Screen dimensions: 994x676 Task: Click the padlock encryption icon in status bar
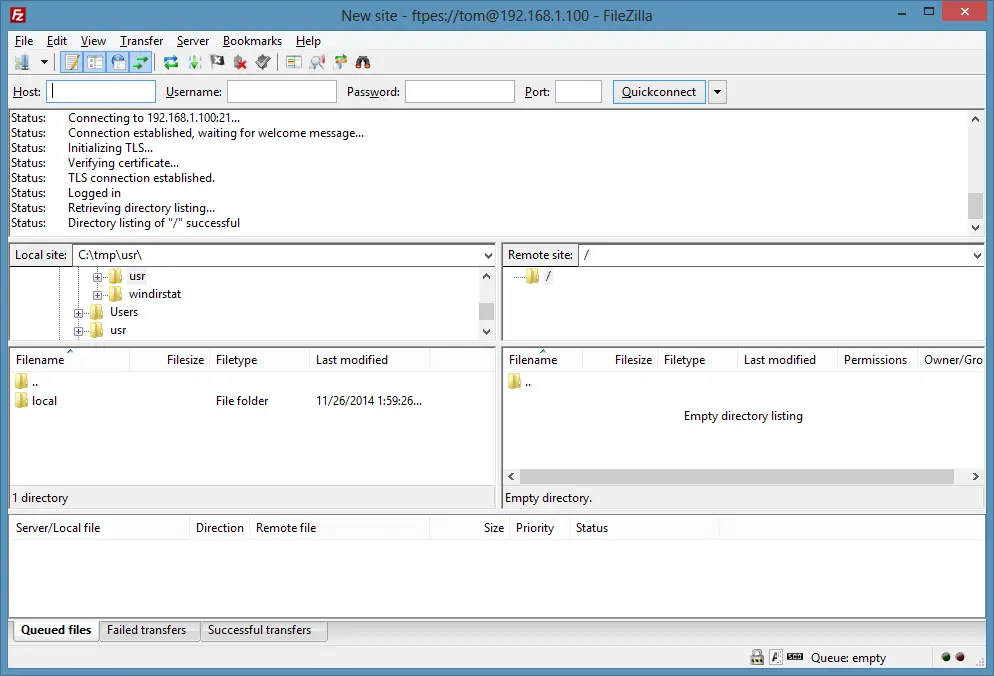pyautogui.click(x=757, y=657)
